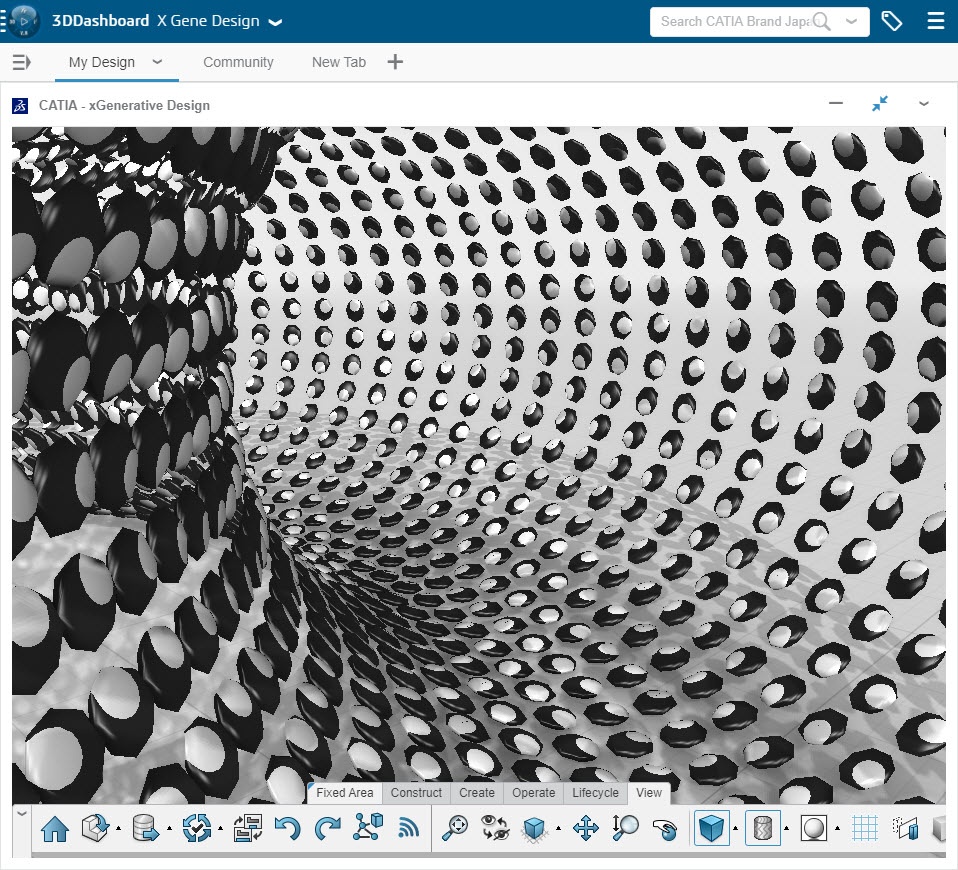958x870 pixels.
Task: Switch to the Construct action bar tab
Action: click(416, 793)
